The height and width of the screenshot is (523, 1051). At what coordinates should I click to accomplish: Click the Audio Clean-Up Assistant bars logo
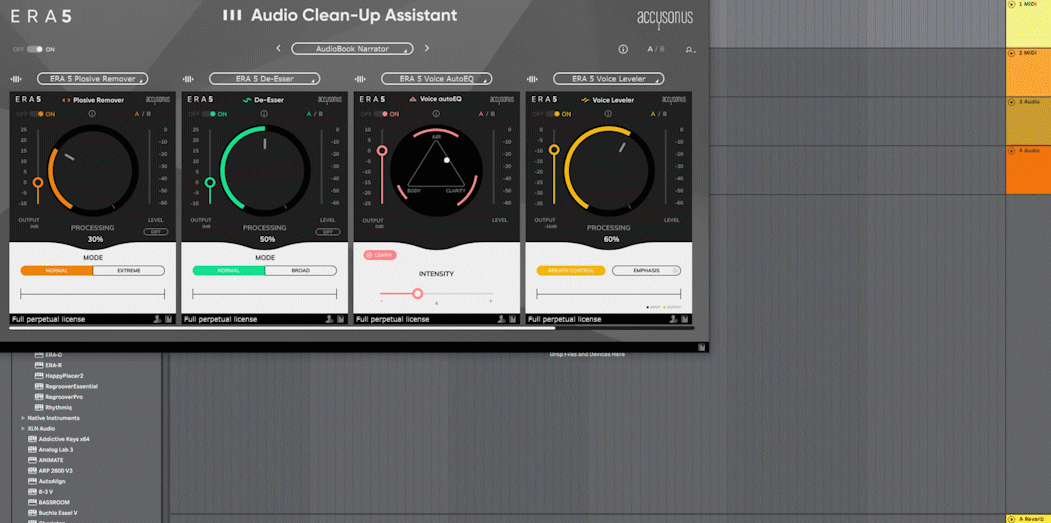tap(232, 15)
